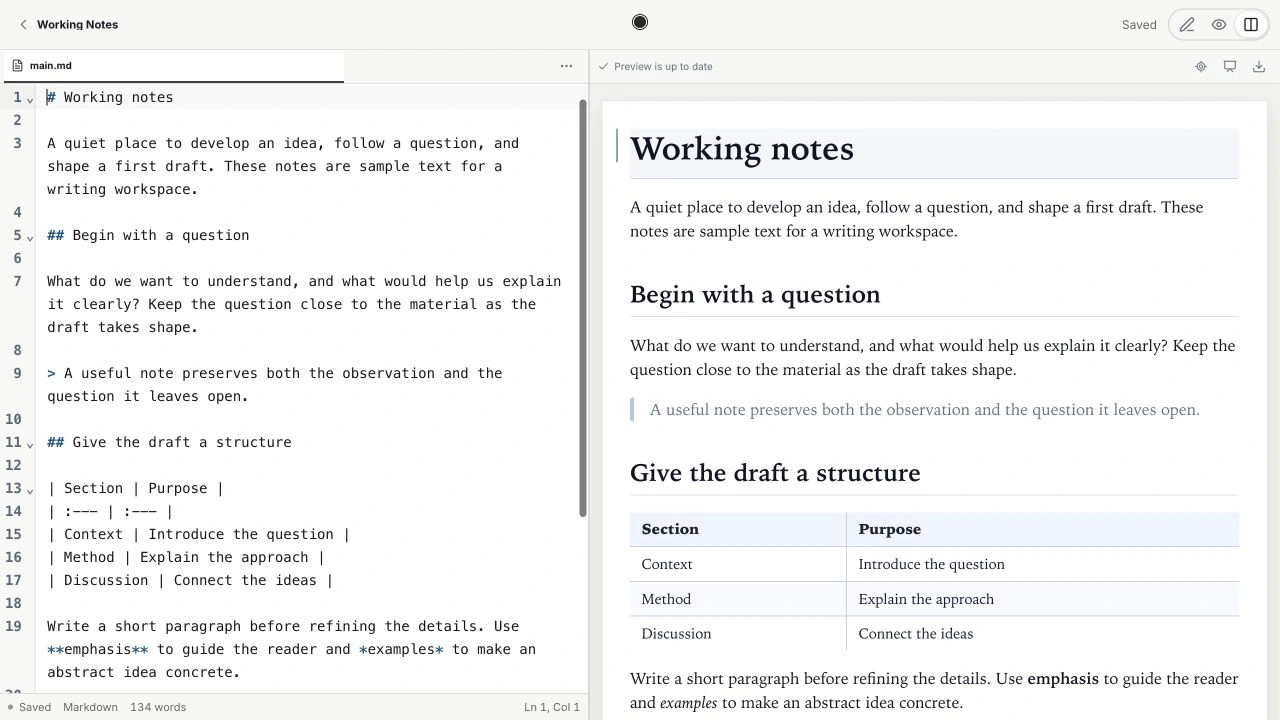The image size is (1280, 720).
Task: Click the '| Method | Explain the approach |' source line
Action: [x=186, y=557]
